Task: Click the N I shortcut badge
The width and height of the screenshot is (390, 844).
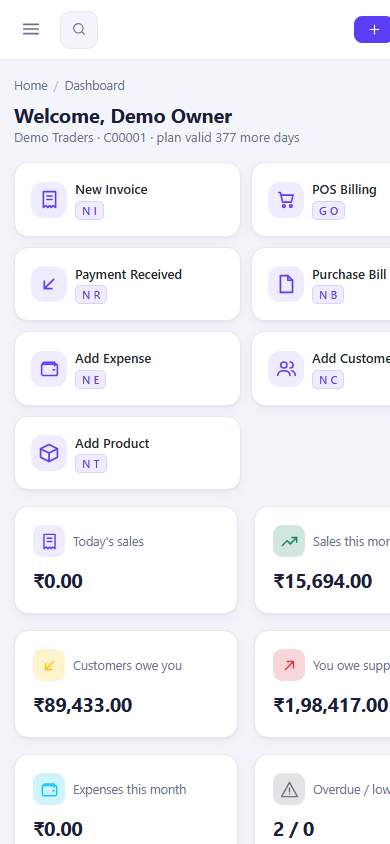Action: tap(89, 211)
